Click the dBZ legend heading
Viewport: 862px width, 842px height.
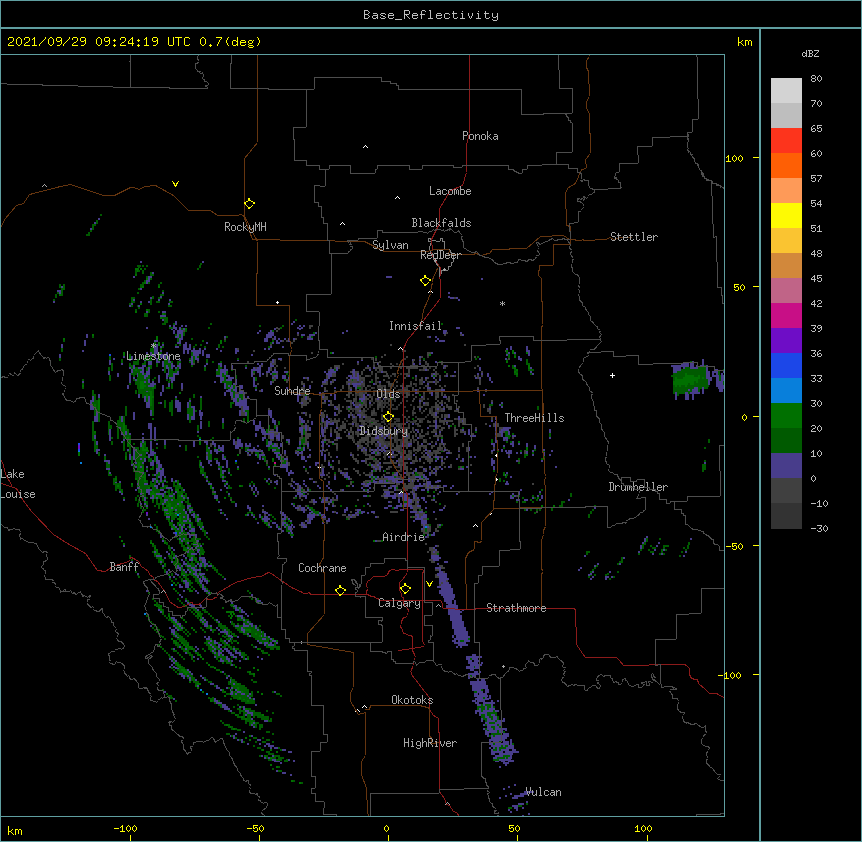coord(810,53)
